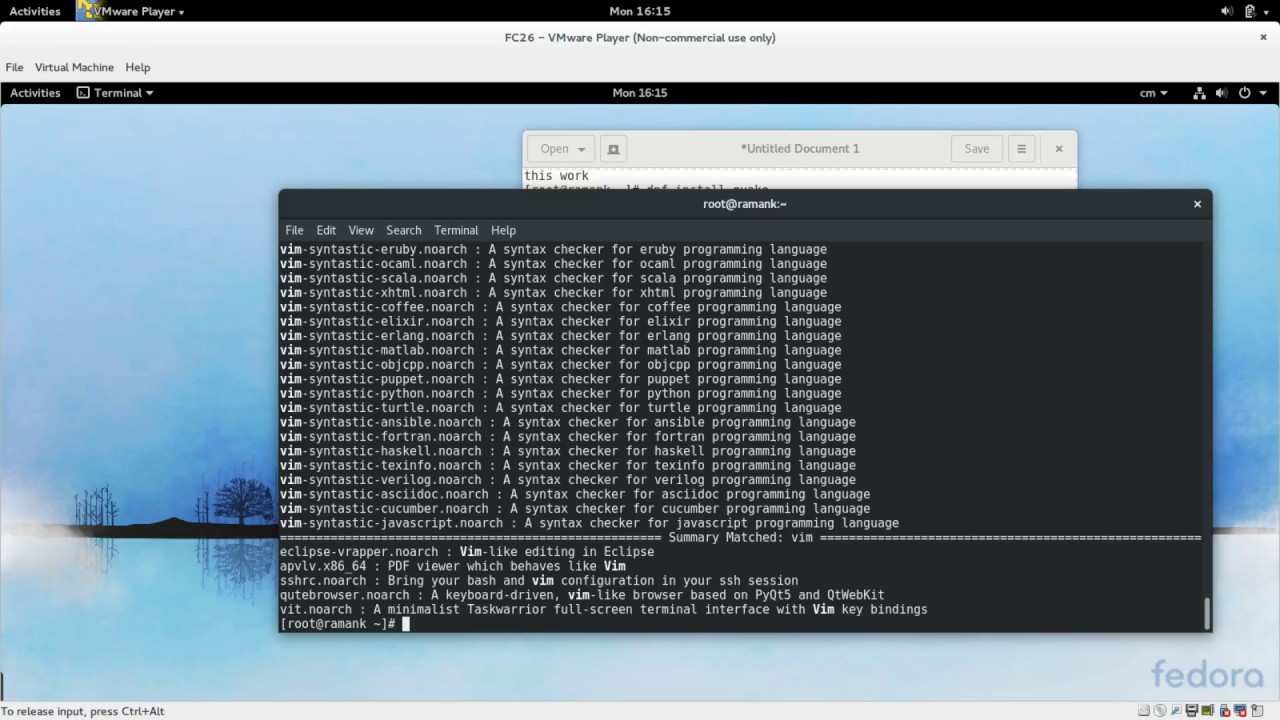Click the terminal prompt line
The image size is (1280, 720).
pyautogui.click(x=345, y=623)
